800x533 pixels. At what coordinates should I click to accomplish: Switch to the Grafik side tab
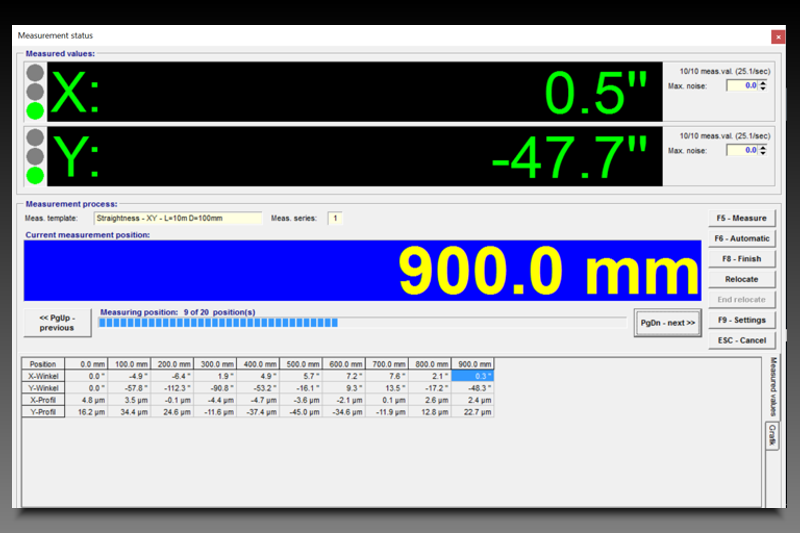(x=772, y=436)
